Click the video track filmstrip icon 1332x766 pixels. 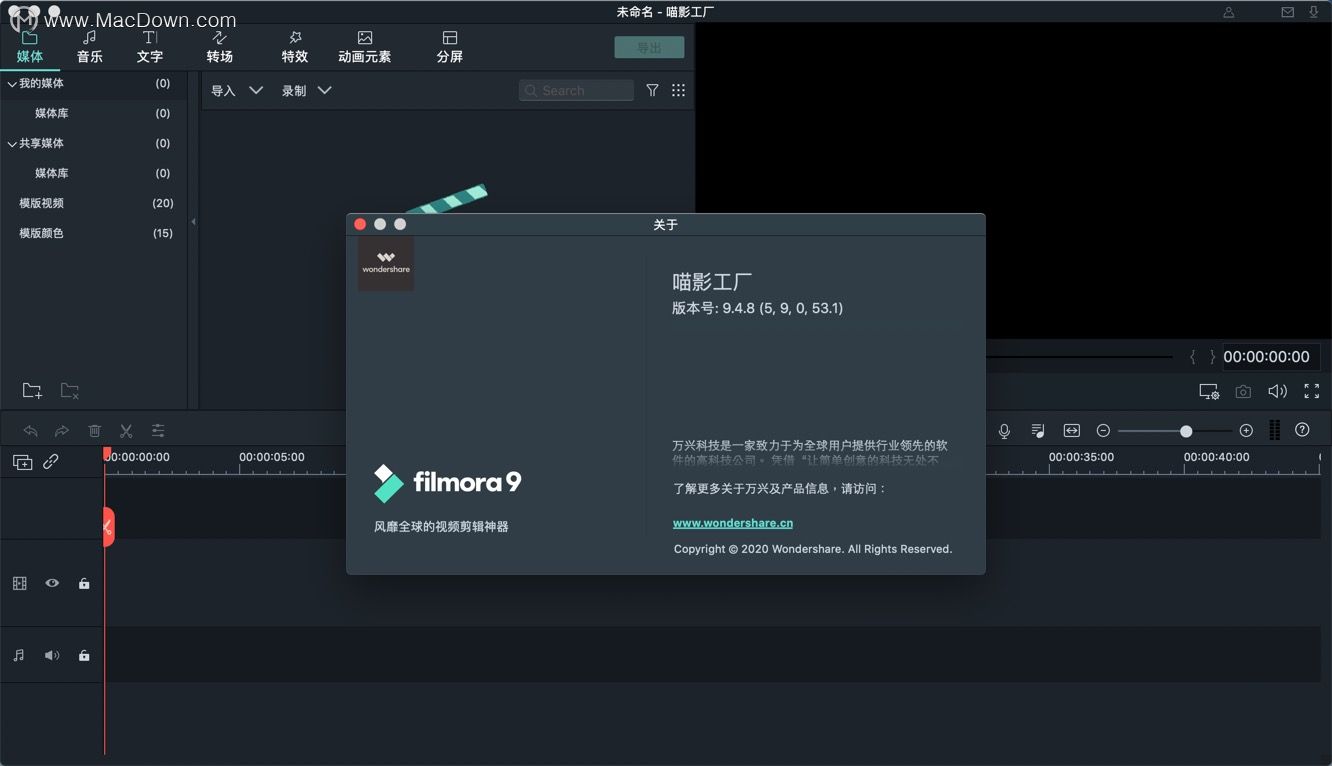tap(20, 583)
